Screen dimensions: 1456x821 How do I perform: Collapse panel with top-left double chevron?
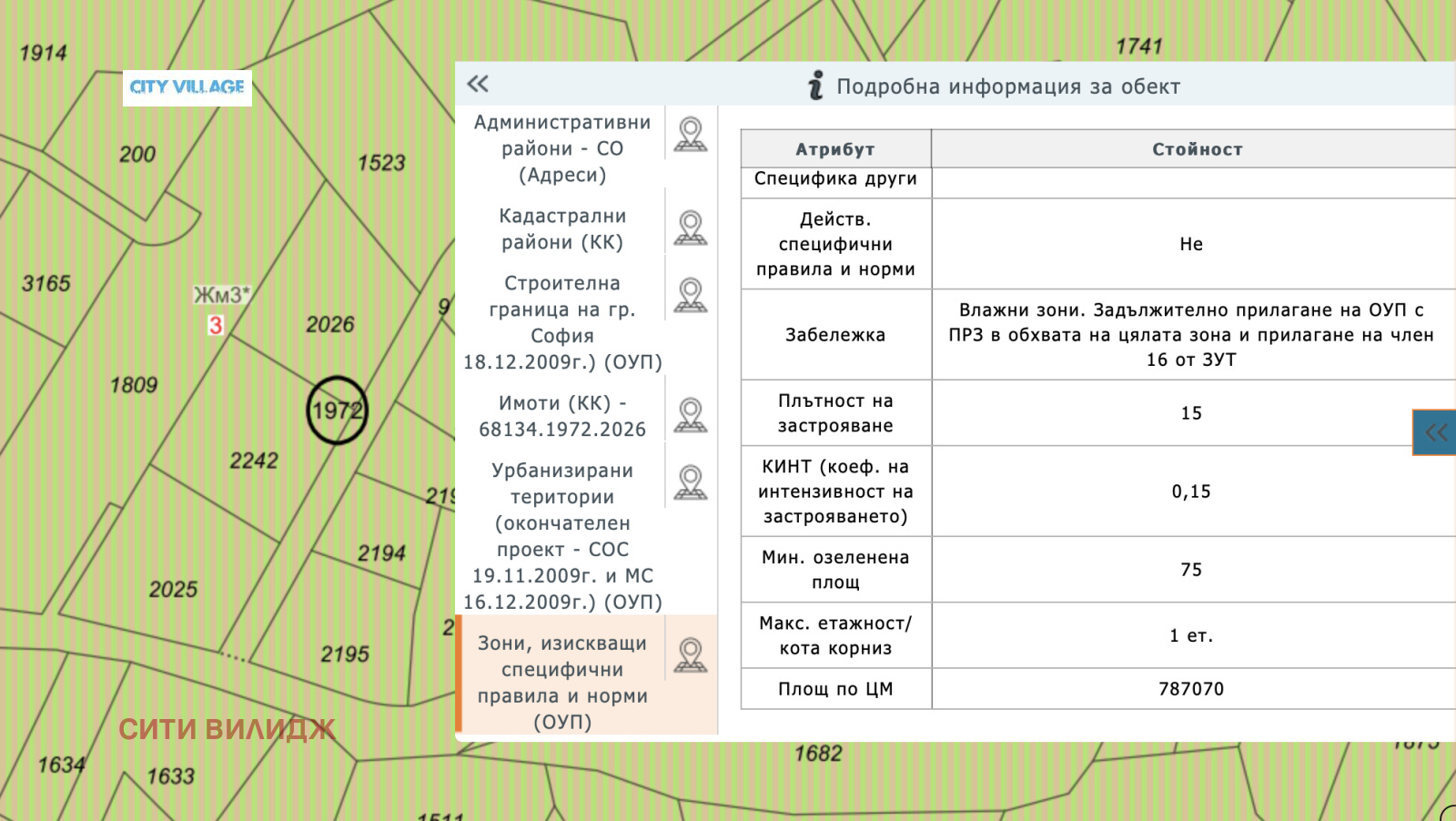pyautogui.click(x=478, y=85)
